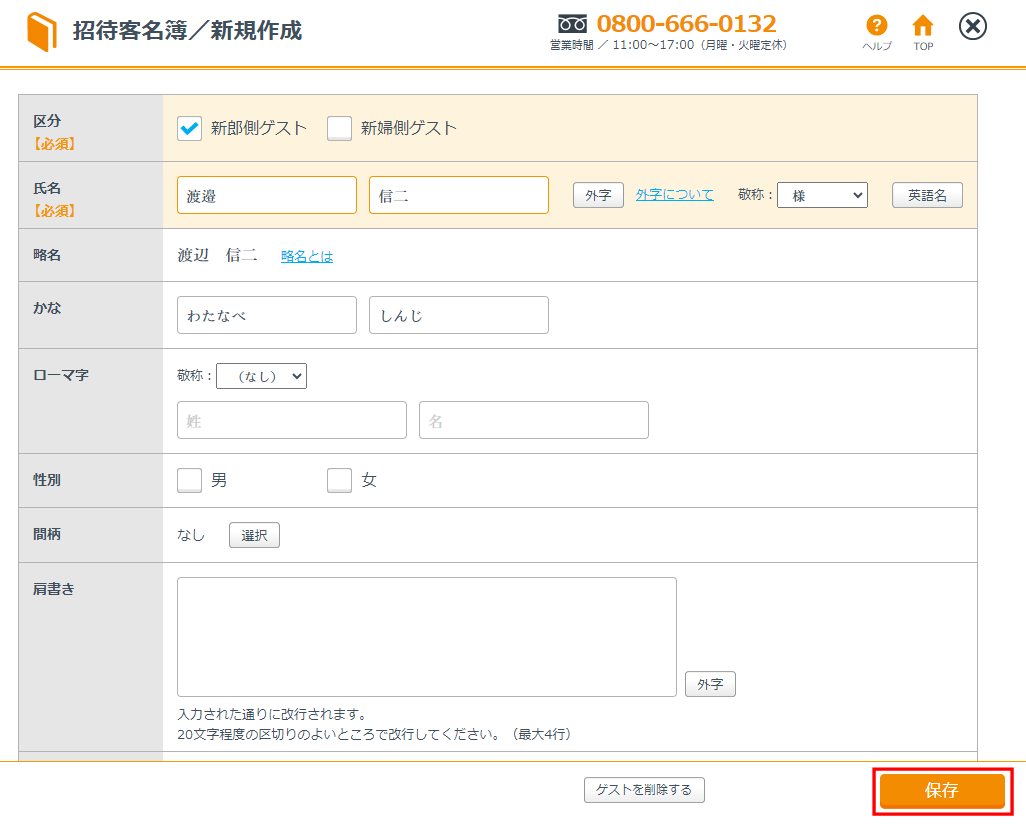Screen dimensions: 1026x826
Task: Check the 新婦側ゲスト checkbox
Action: click(340, 128)
